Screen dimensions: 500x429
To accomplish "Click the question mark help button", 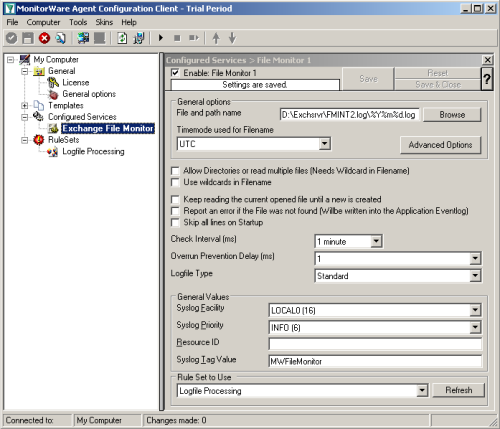I will pyautogui.click(x=487, y=79).
